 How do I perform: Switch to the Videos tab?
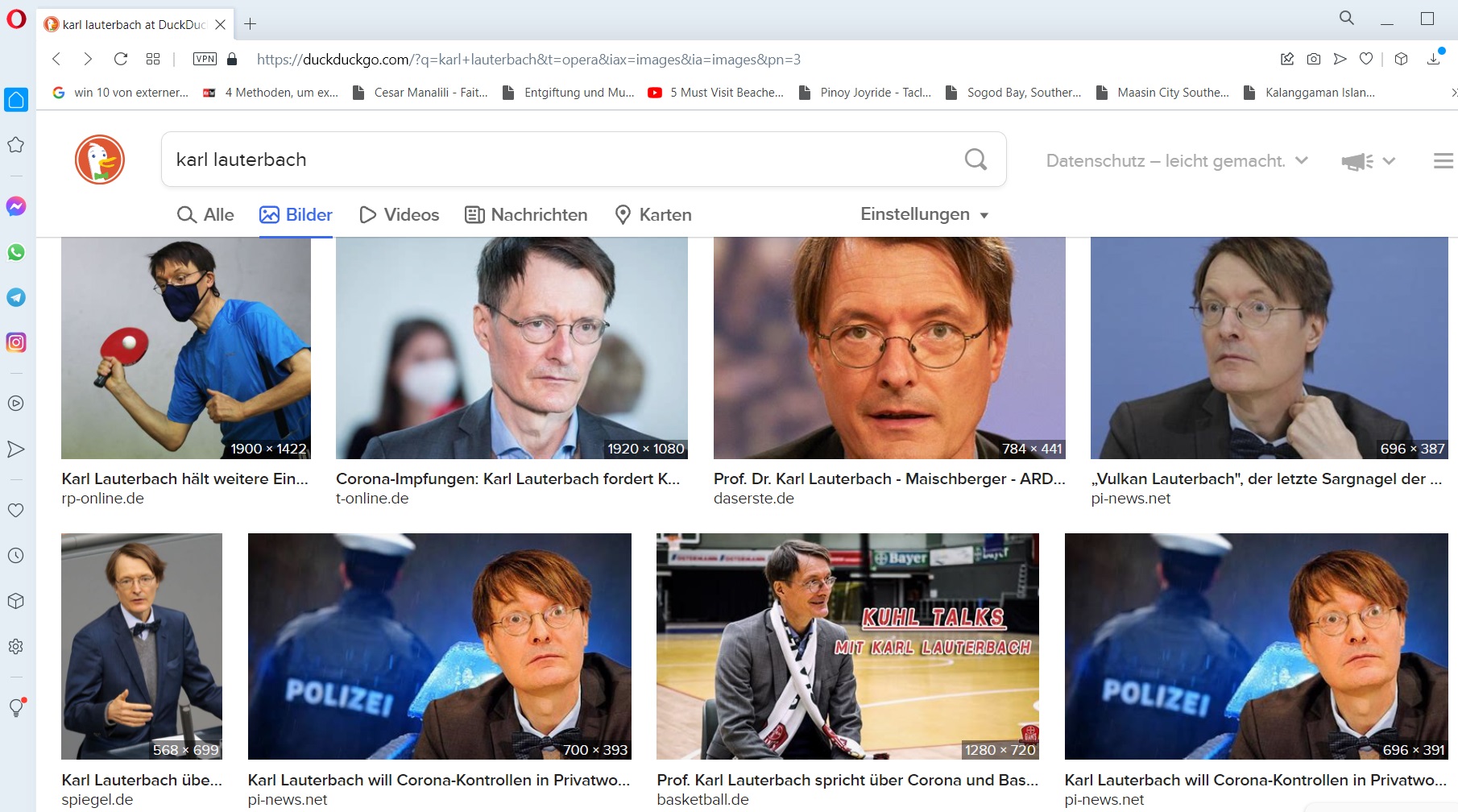(x=400, y=215)
